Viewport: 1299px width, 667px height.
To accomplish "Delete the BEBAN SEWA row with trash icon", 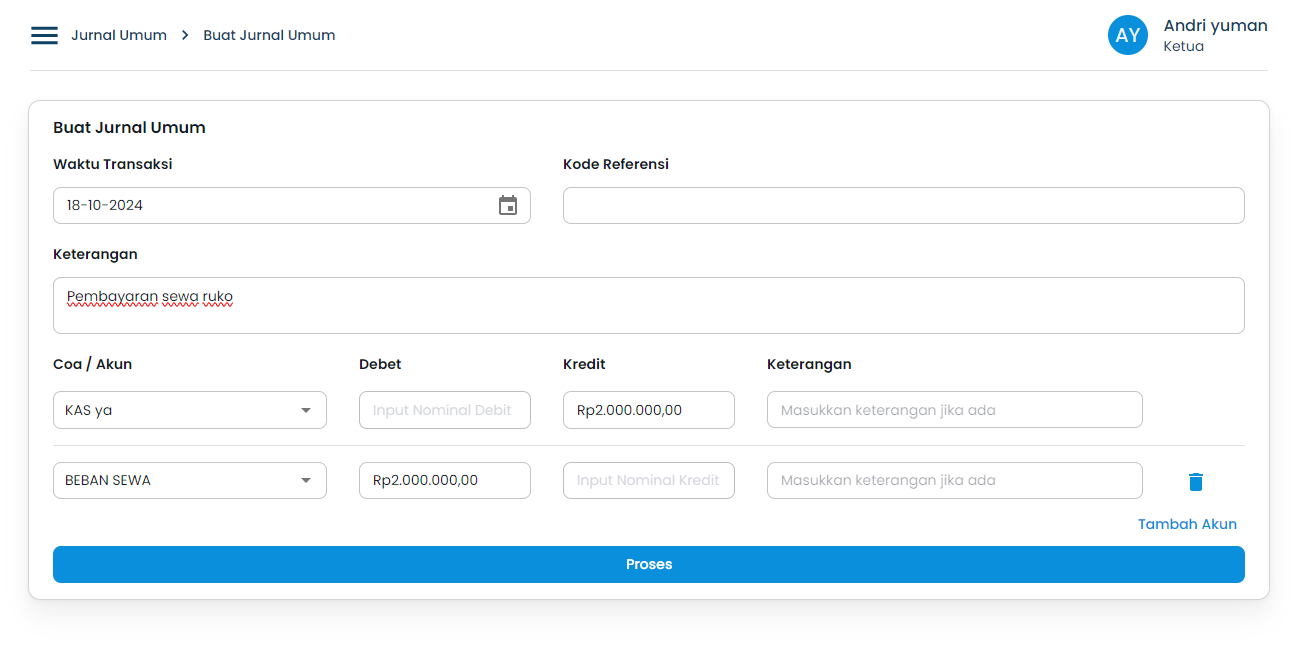I will tap(1195, 481).
